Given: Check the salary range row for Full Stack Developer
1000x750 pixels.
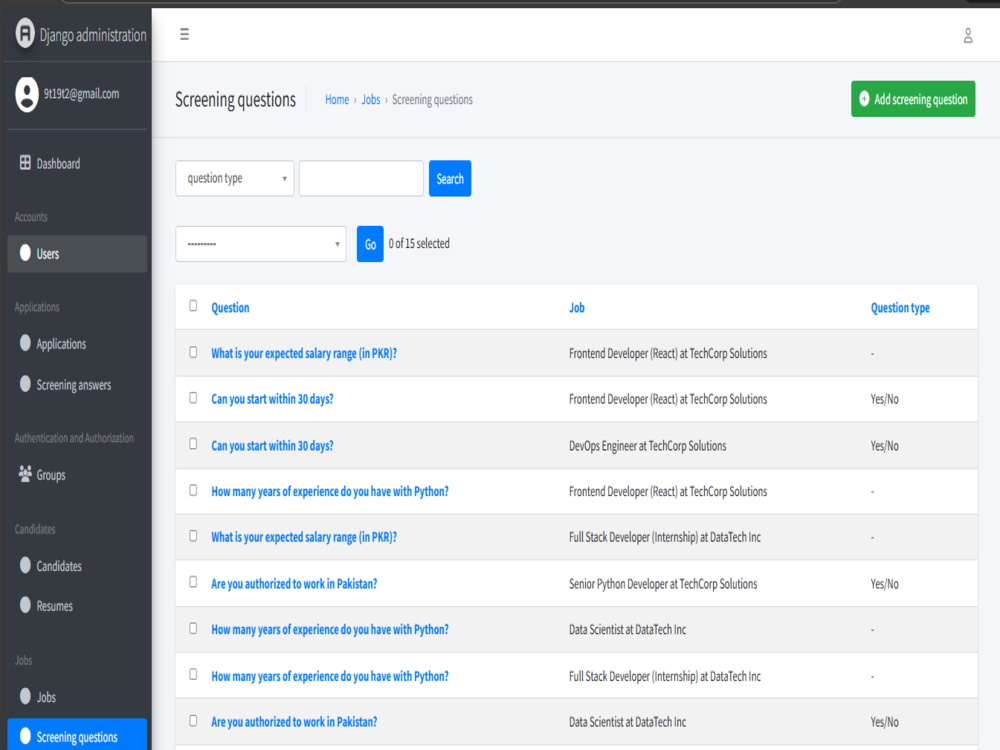Looking at the screenshot, I should click(x=193, y=536).
